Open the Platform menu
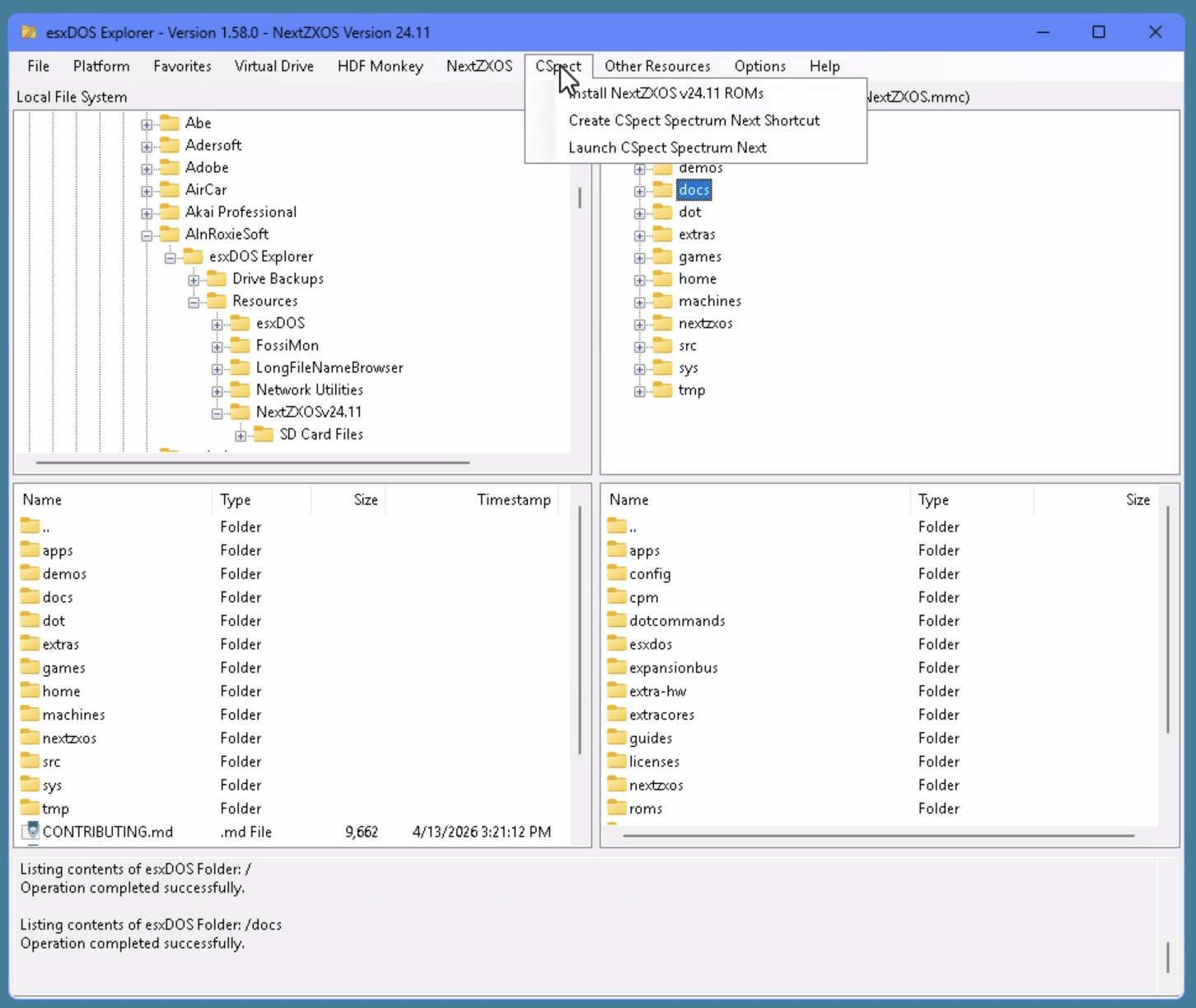 [x=101, y=66]
